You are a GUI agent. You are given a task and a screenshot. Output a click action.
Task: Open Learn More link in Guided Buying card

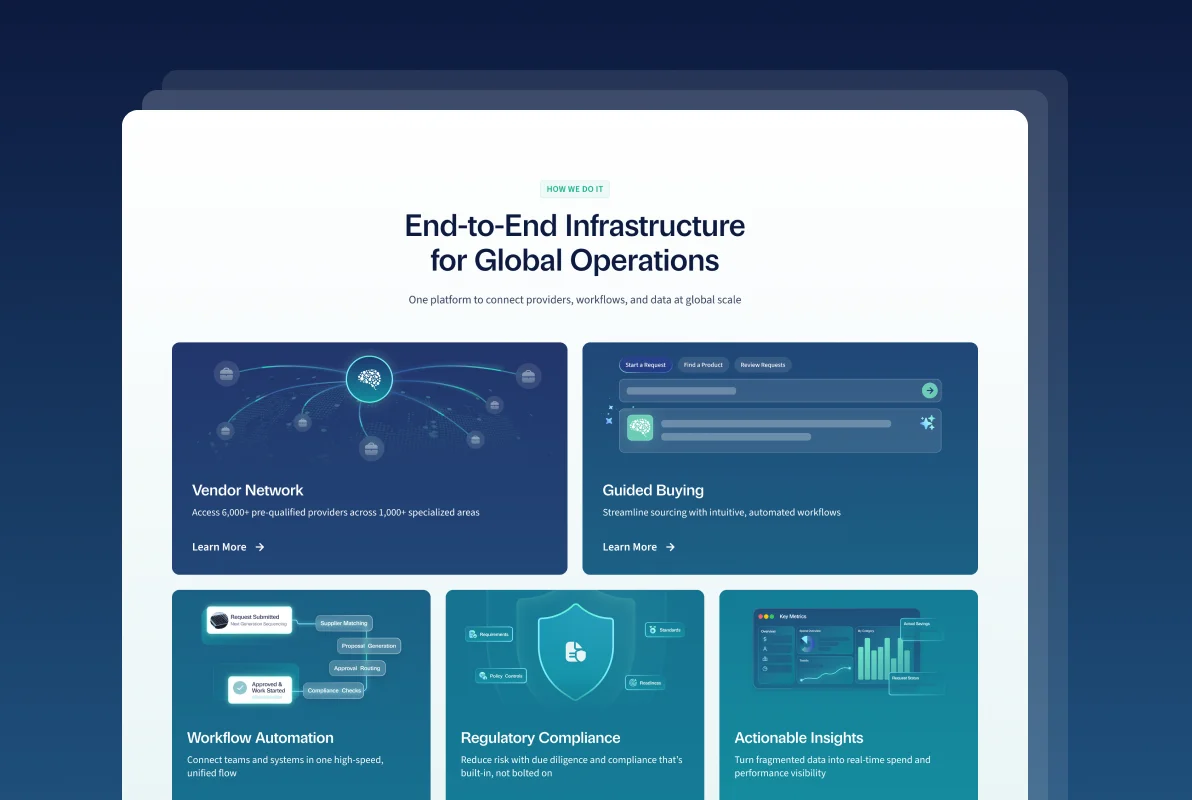tap(639, 547)
